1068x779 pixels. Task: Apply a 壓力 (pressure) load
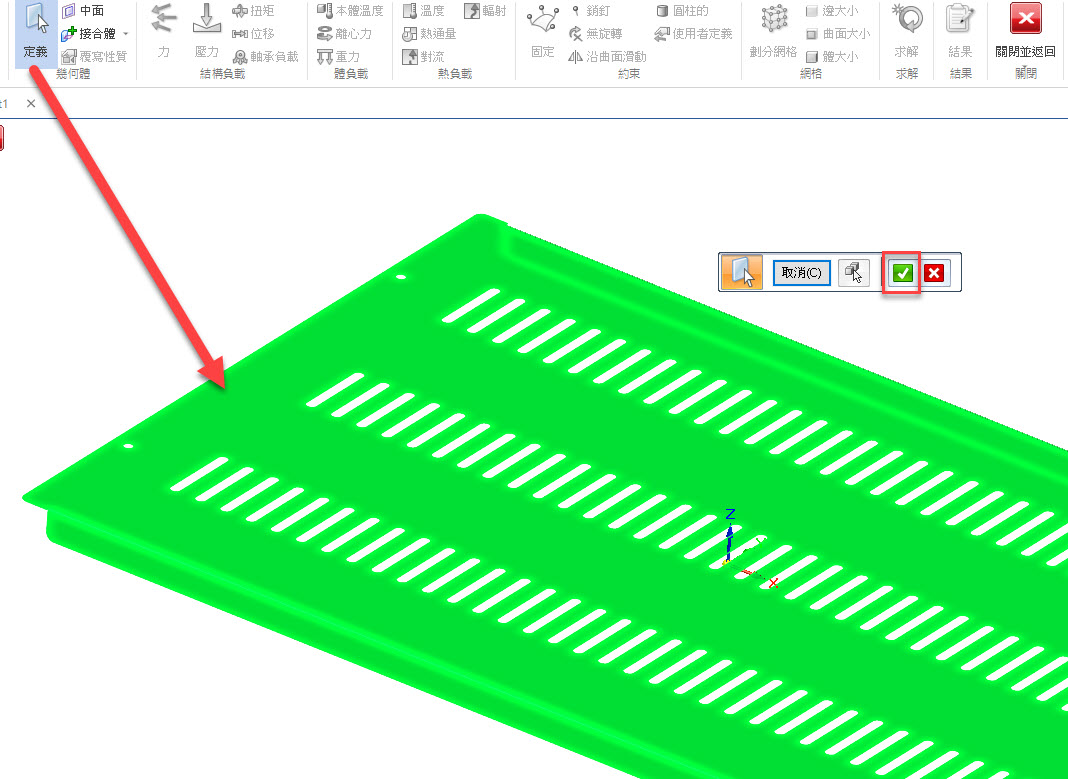tap(206, 31)
